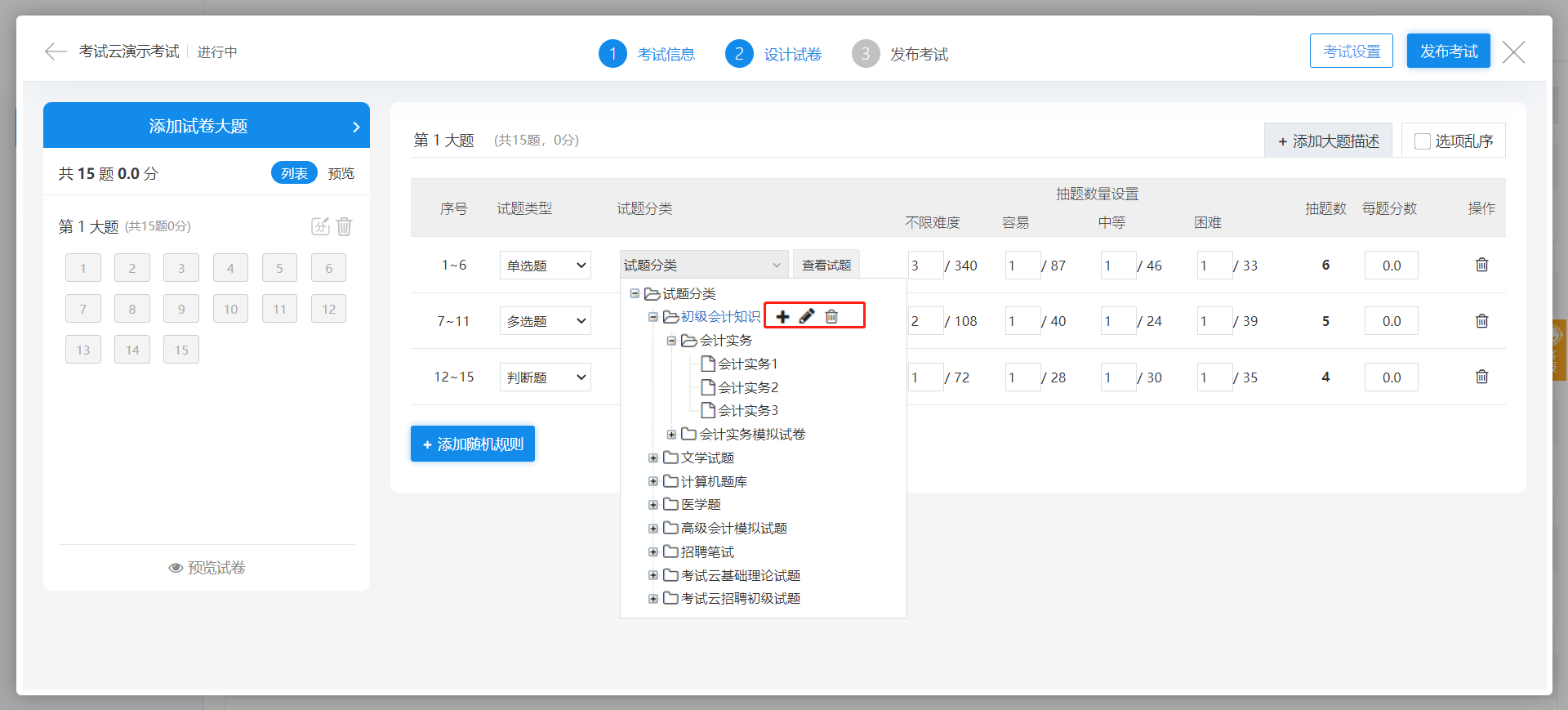The height and width of the screenshot is (710, 1568).
Task: Delete the 单选题 rule row 1~6
Action: pyautogui.click(x=1481, y=265)
